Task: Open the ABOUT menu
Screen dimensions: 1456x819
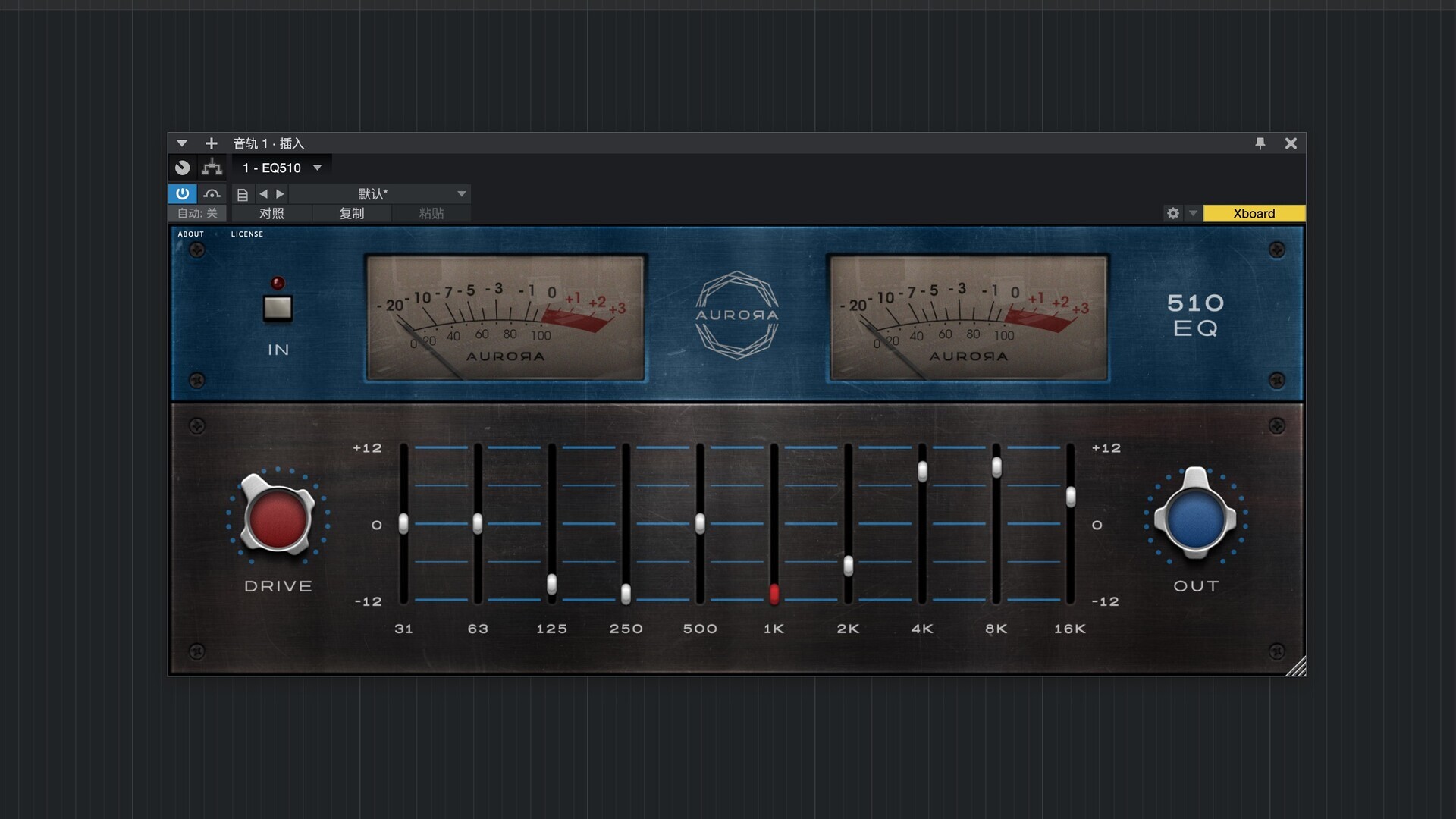Action: pos(190,234)
